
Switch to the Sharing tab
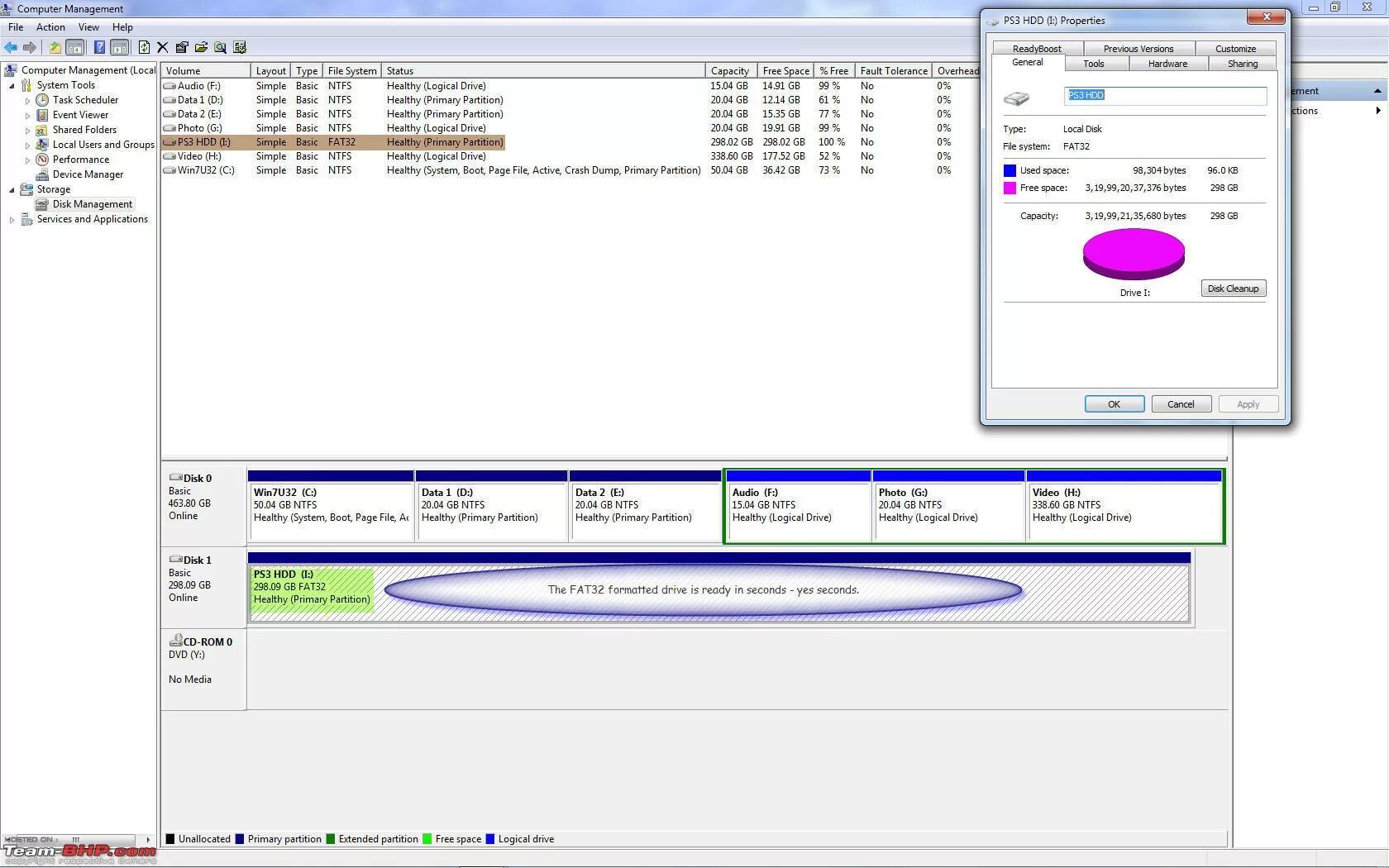pyautogui.click(x=1243, y=64)
